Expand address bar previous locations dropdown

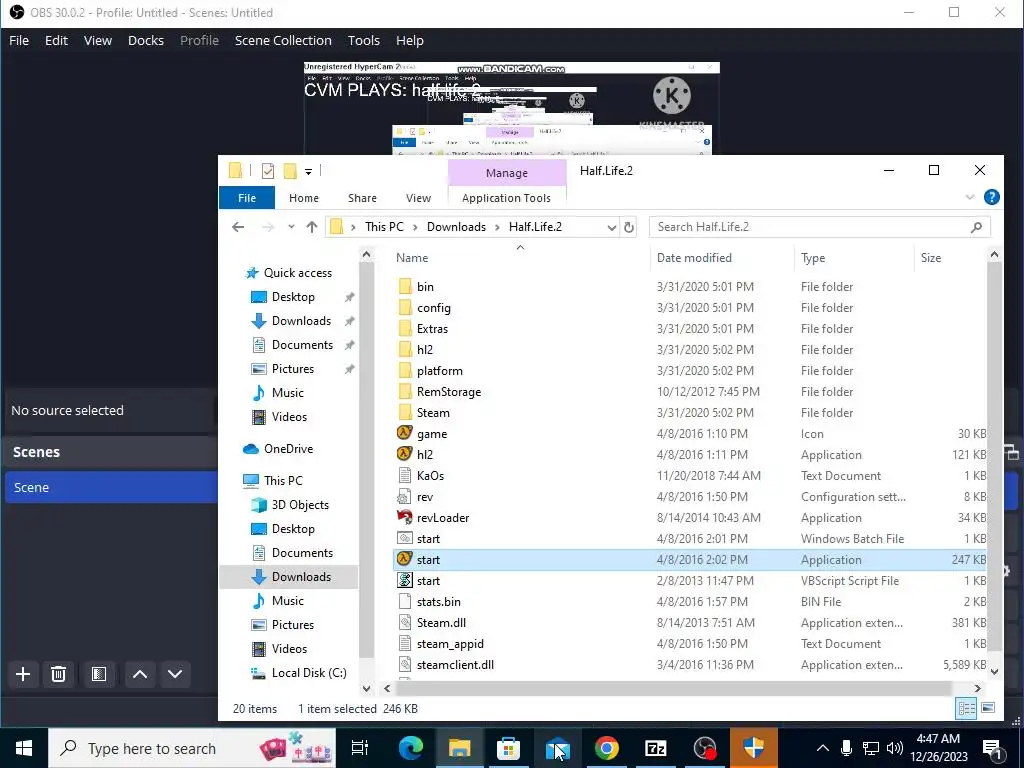click(611, 227)
